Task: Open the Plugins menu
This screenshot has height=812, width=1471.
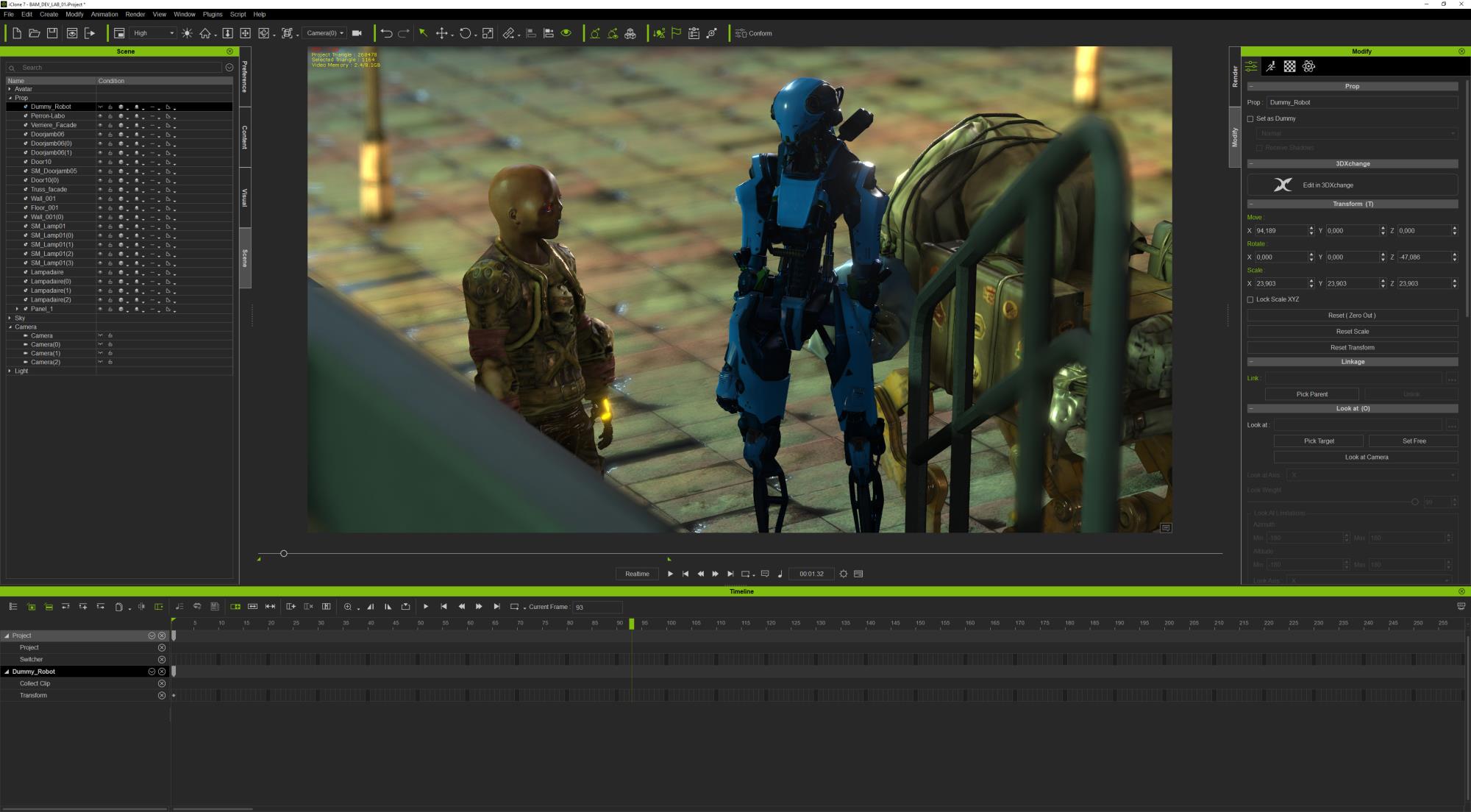Action: (213, 14)
